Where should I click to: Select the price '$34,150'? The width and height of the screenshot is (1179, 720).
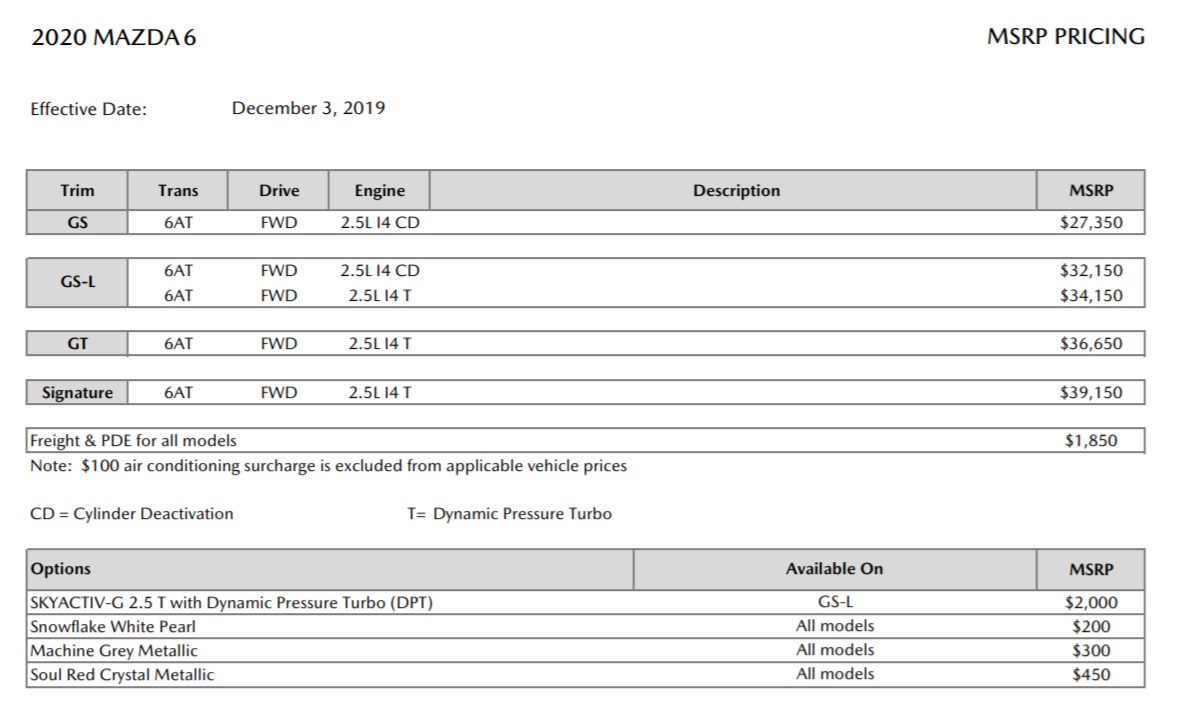pos(1091,295)
